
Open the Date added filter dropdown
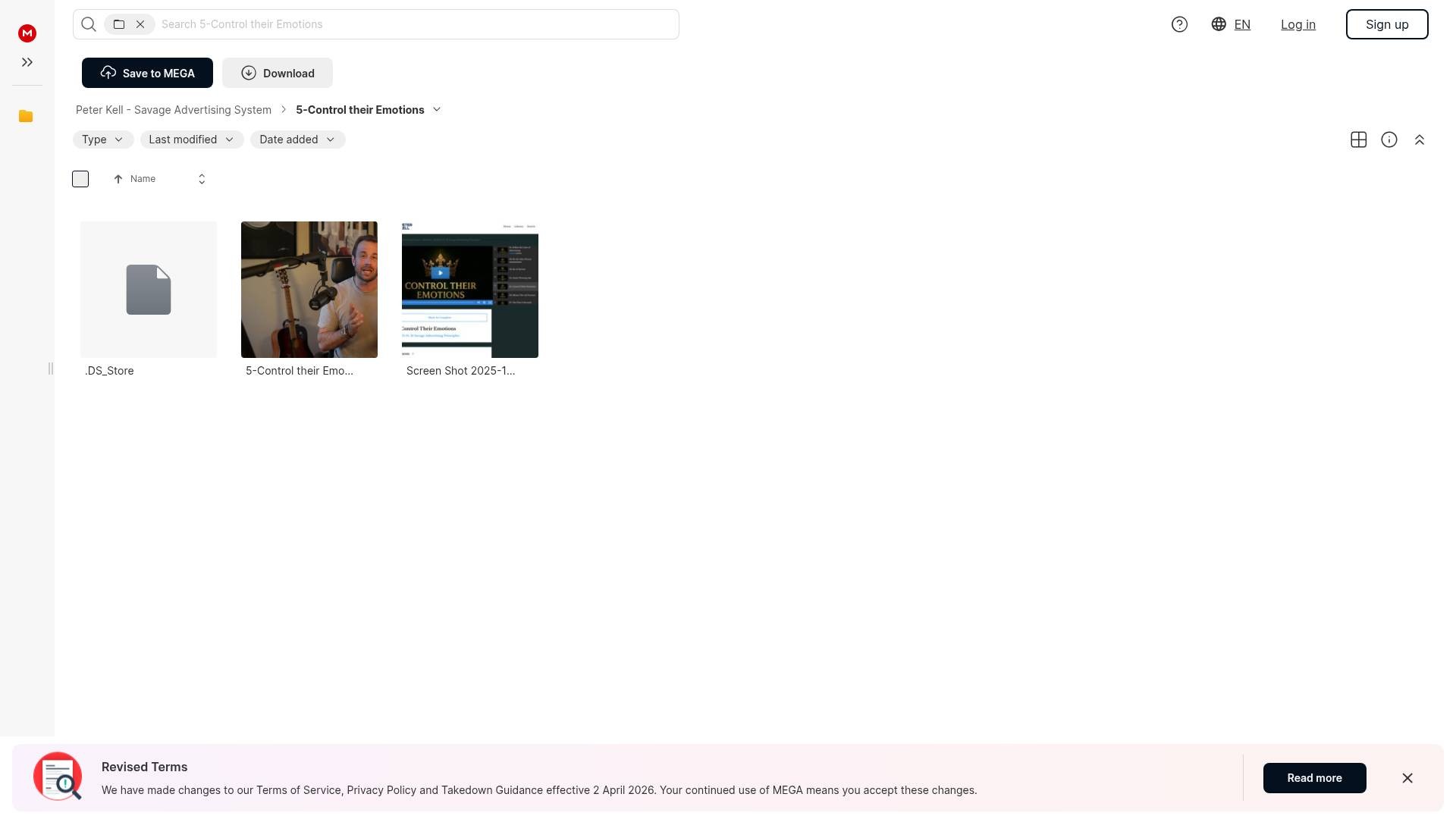pyautogui.click(x=297, y=140)
